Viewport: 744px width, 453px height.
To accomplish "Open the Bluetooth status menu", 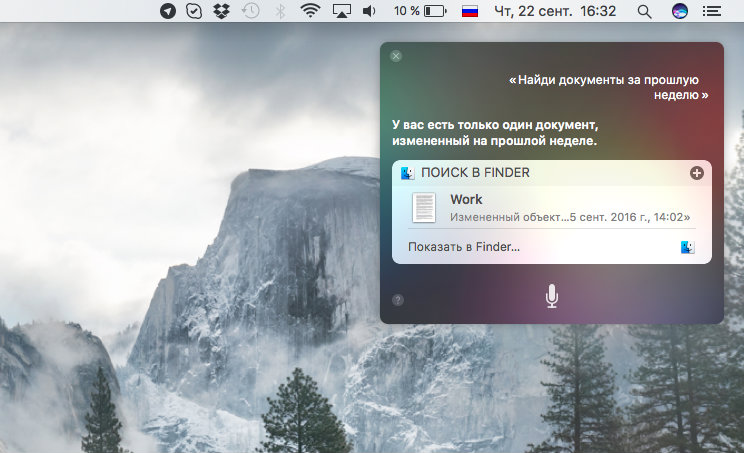I will 280,11.
